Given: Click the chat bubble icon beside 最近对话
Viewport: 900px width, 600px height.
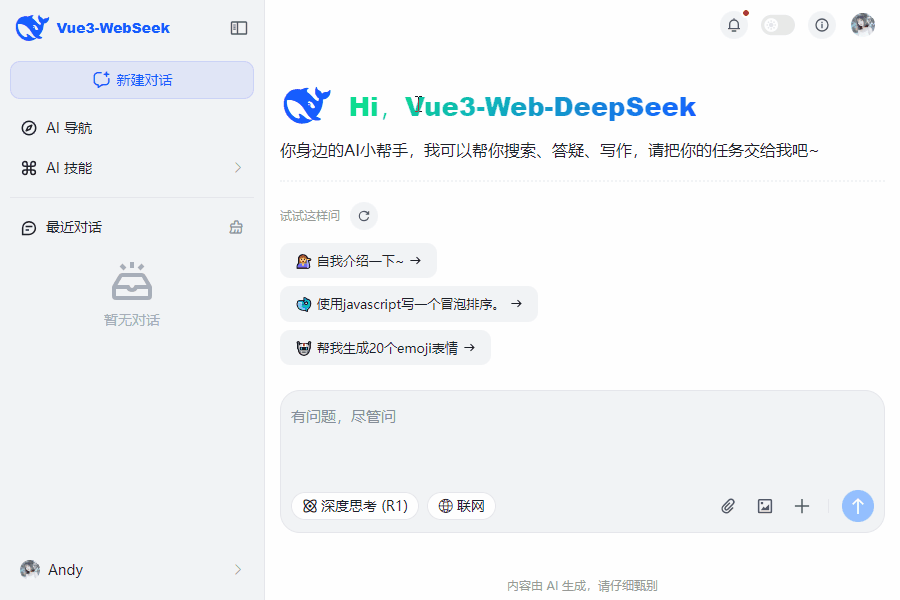Looking at the screenshot, I should pos(29,228).
